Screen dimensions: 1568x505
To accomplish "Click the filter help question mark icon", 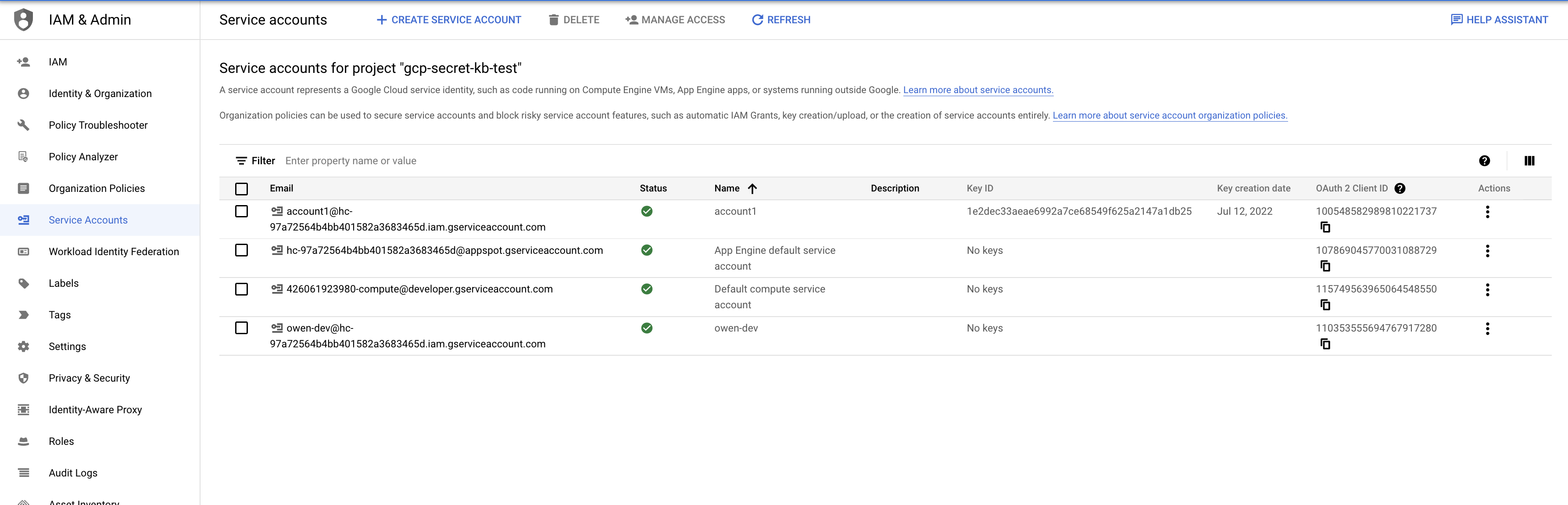I will [1484, 161].
